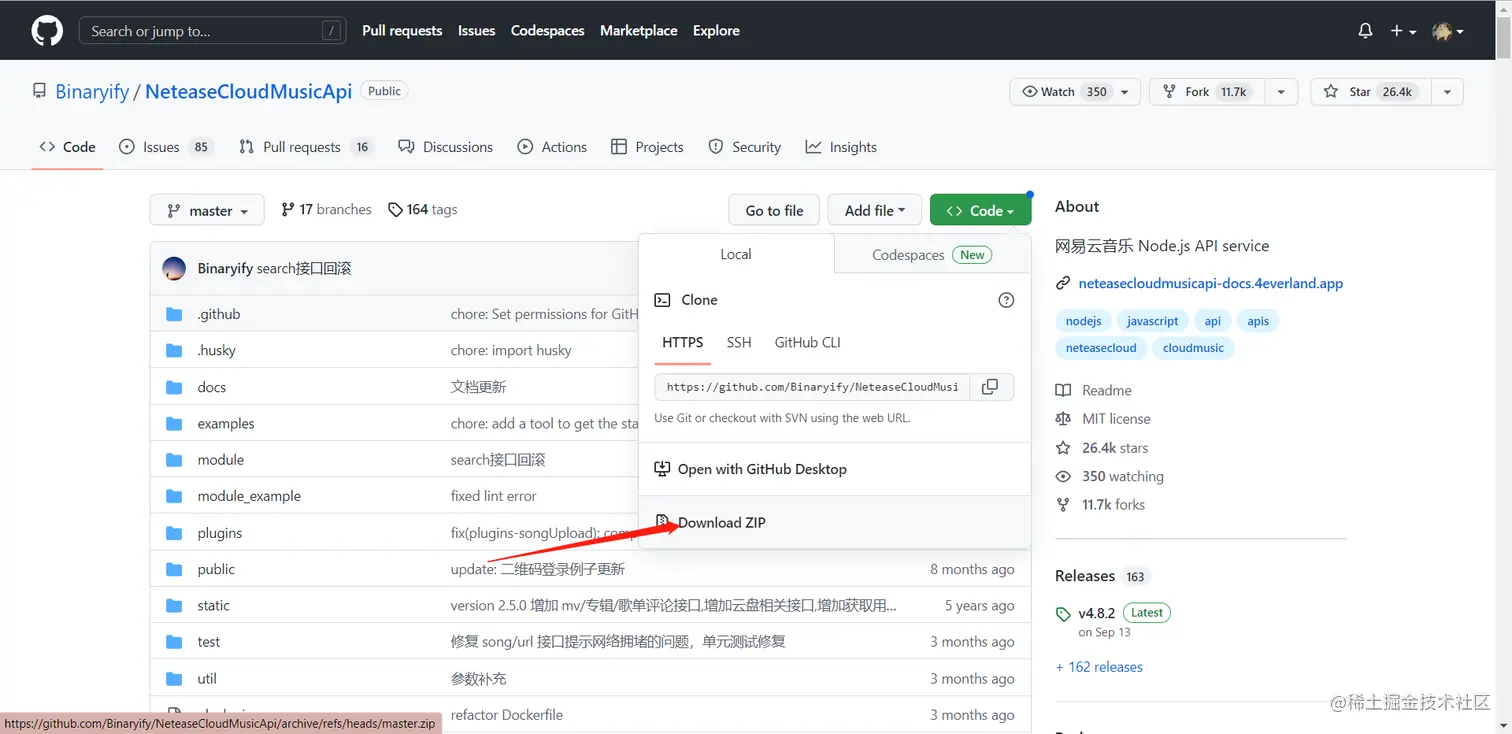Click the util folder icon
1512x734 pixels.
[175, 678]
